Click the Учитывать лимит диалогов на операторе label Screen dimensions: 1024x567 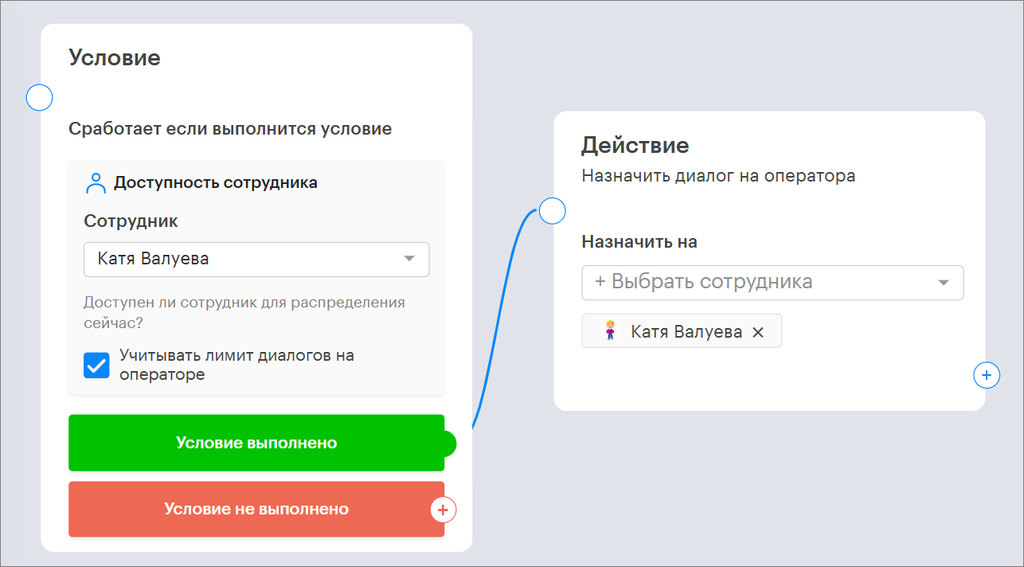tap(236, 365)
